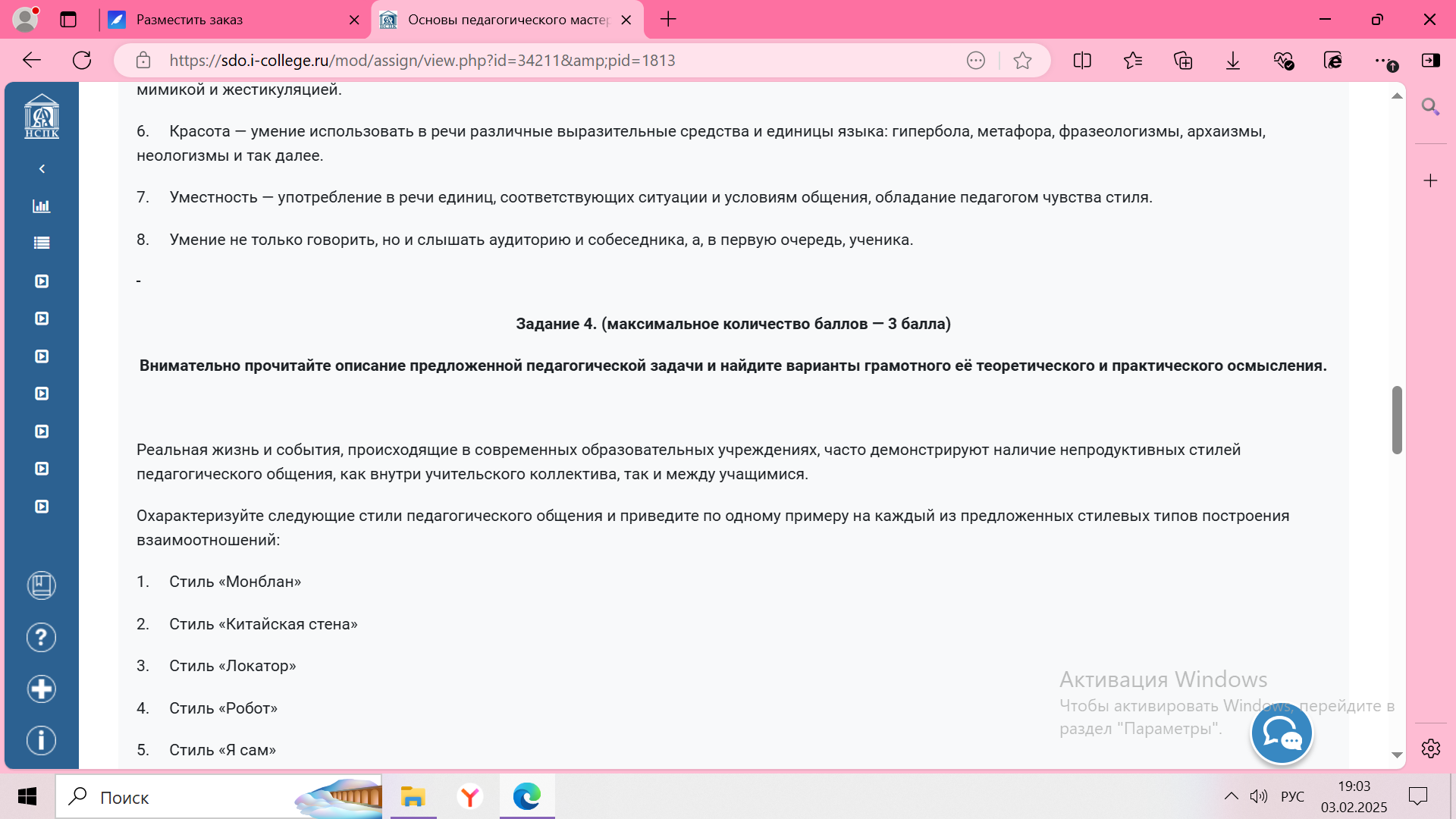Click the plus circle icon in the sidebar
The width and height of the screenshot is (1456, 819).
42,689
